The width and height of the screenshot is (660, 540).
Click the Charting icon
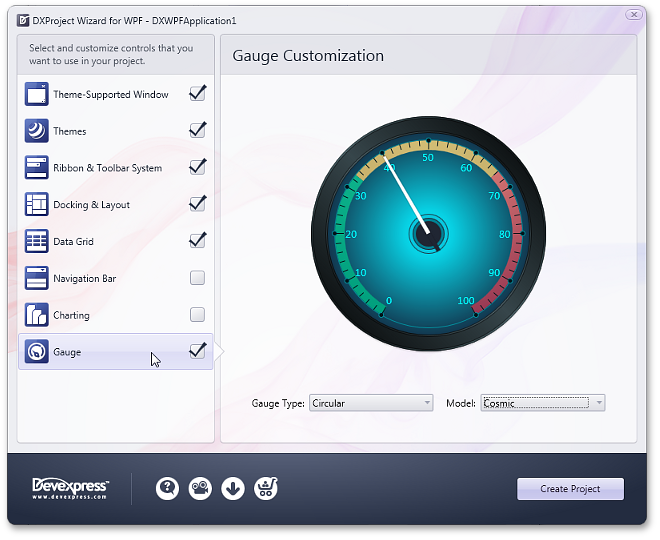[x=37, y=315]
